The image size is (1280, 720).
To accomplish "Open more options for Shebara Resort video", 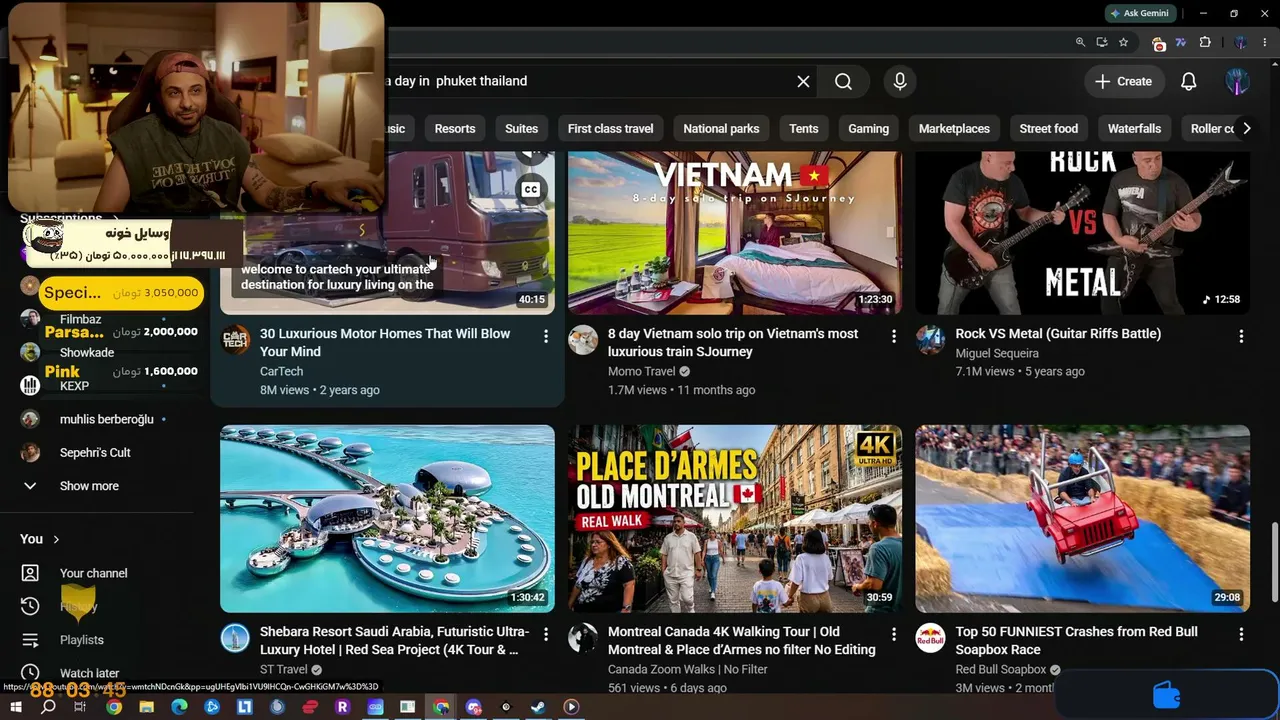I will point(546,635).
